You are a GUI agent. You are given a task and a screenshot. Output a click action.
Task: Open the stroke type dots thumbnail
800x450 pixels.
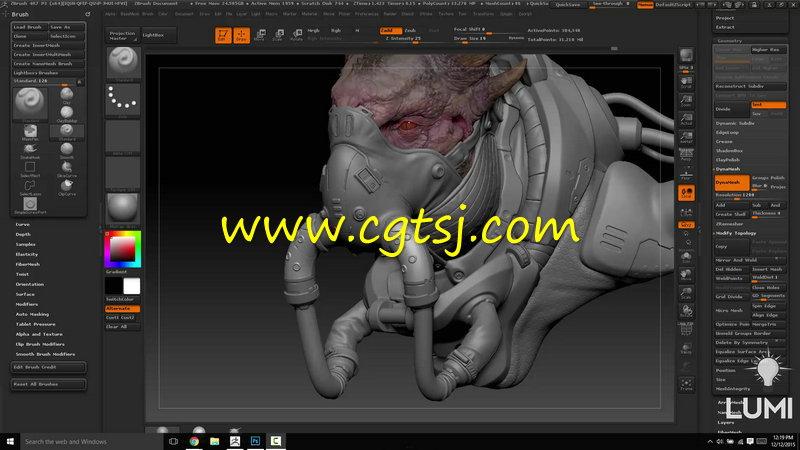123,100
